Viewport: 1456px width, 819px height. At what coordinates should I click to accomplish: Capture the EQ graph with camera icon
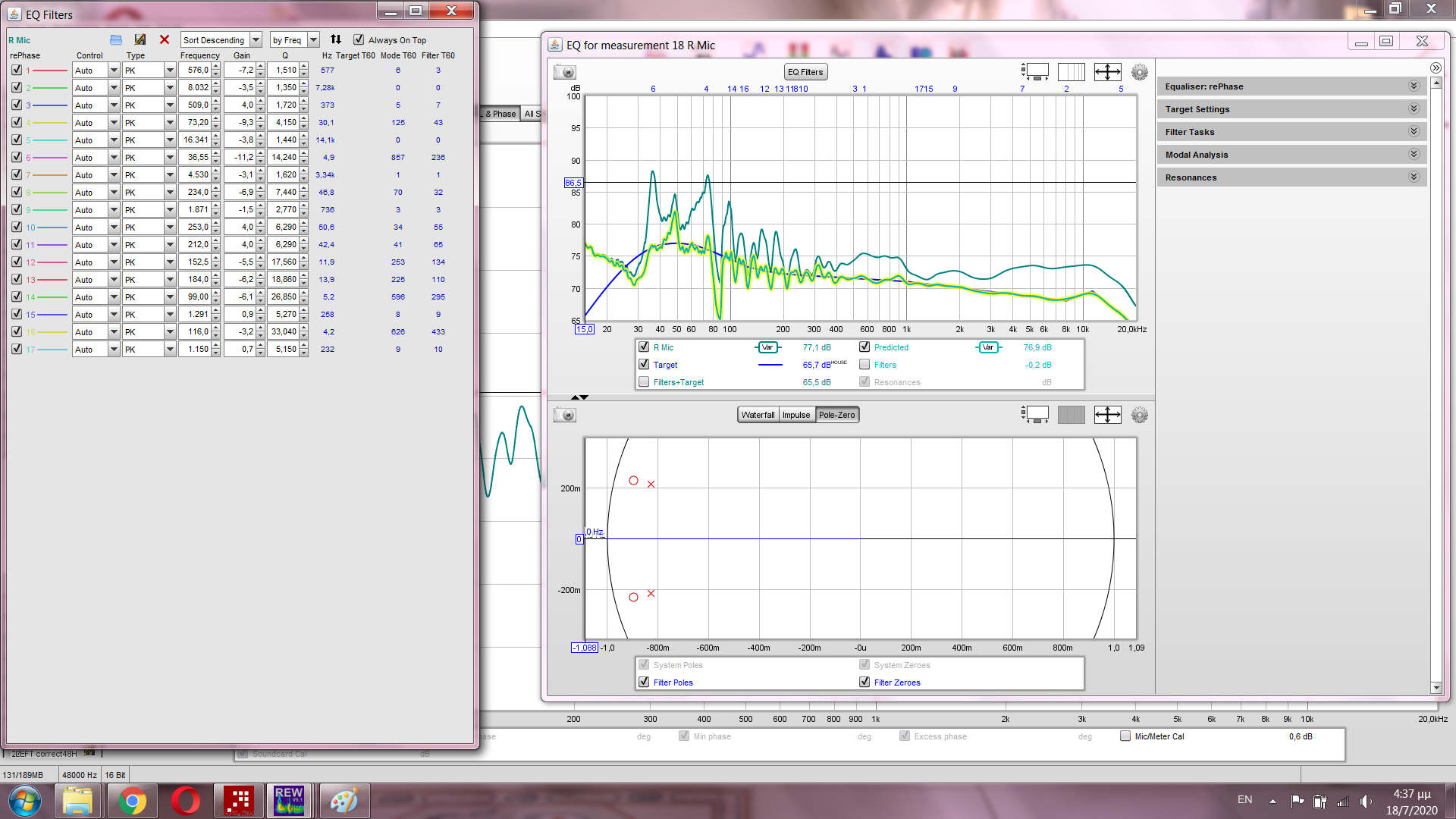pos(565,72)
